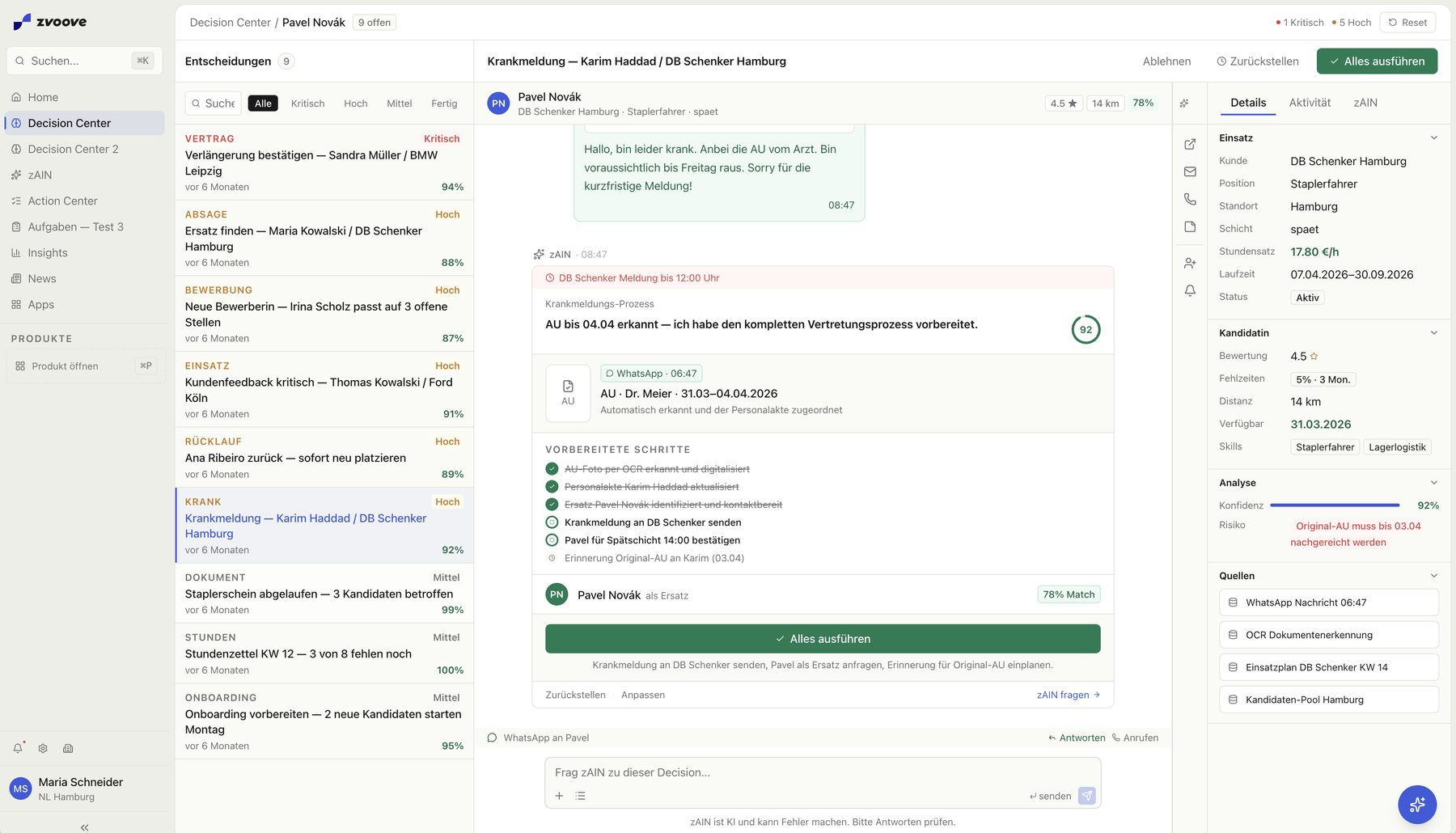The image size is (1456, 833).
Task: Click add-person icon in action rail
Action: 1190,263
